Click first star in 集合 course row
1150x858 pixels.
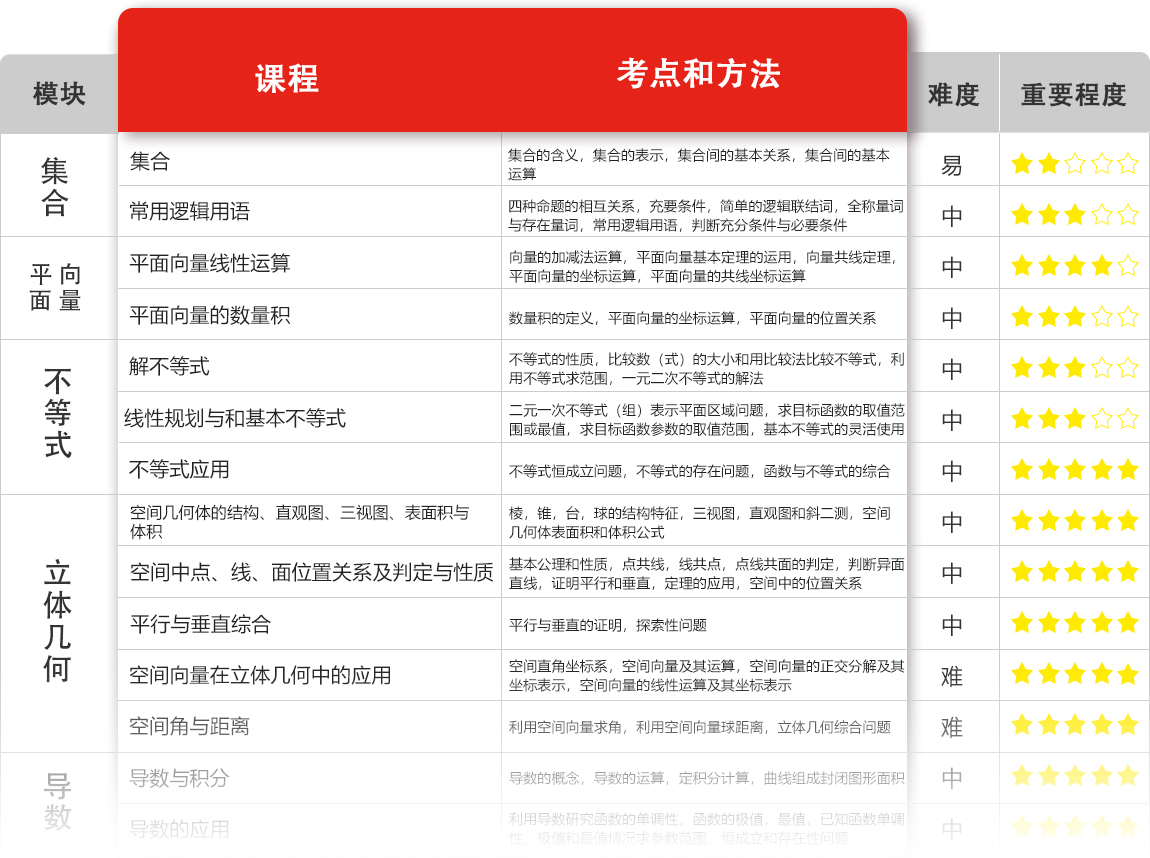[1022, 164]
